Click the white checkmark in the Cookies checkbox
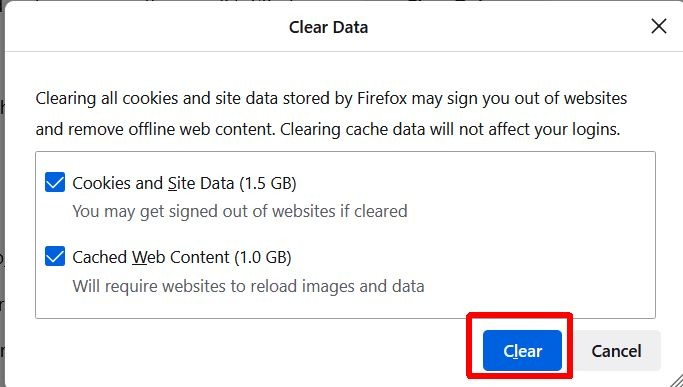683x387 pixels. [x=55, y=183]
